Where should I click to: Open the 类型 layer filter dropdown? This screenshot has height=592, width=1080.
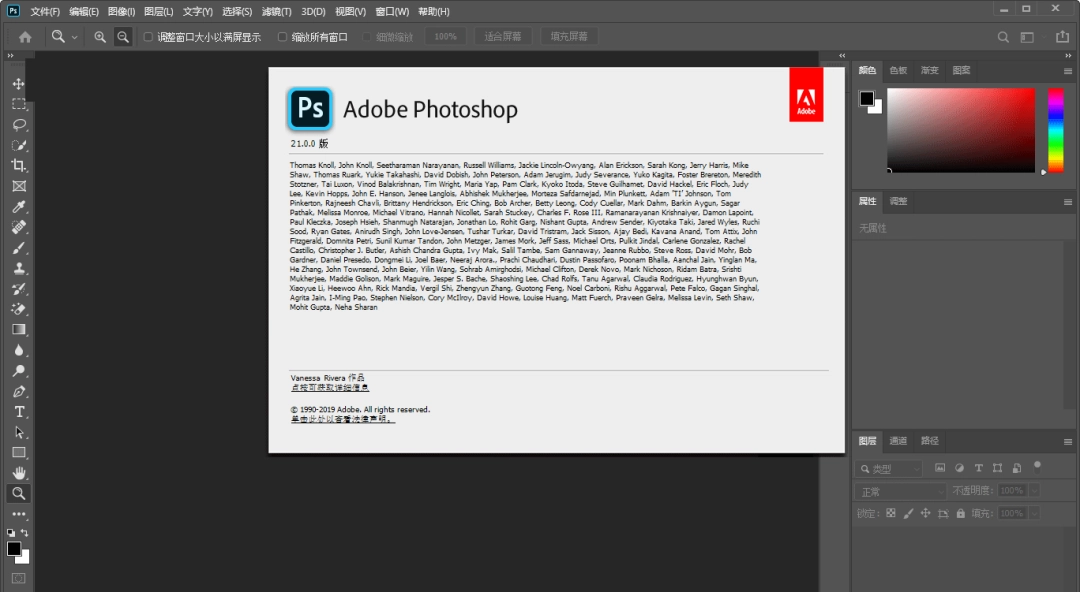click(x=888, y=469)
